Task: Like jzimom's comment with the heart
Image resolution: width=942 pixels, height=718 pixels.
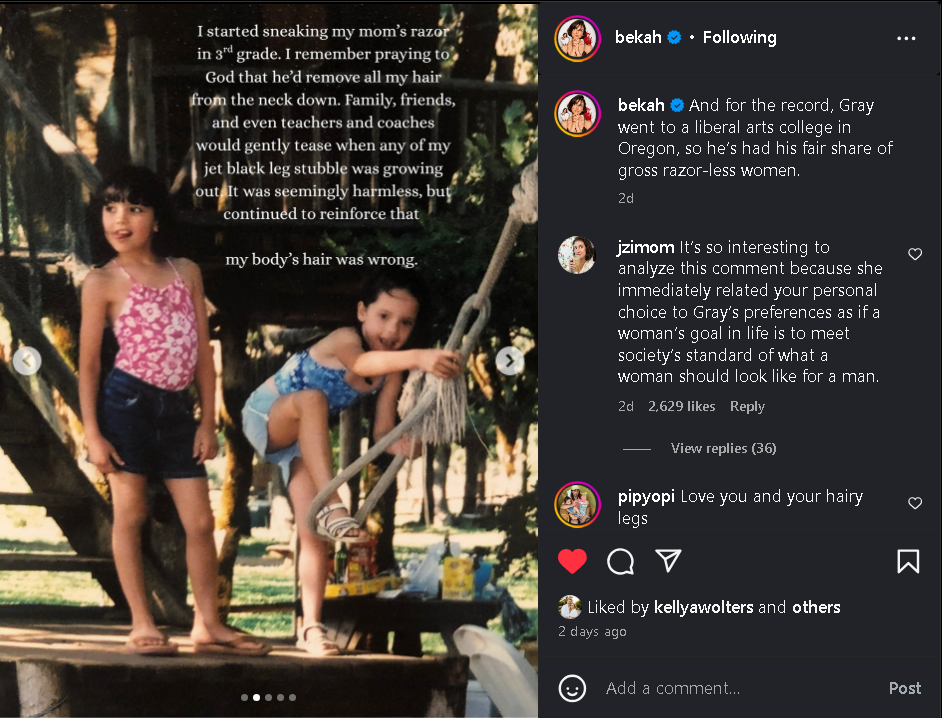Action: [915, 255]
